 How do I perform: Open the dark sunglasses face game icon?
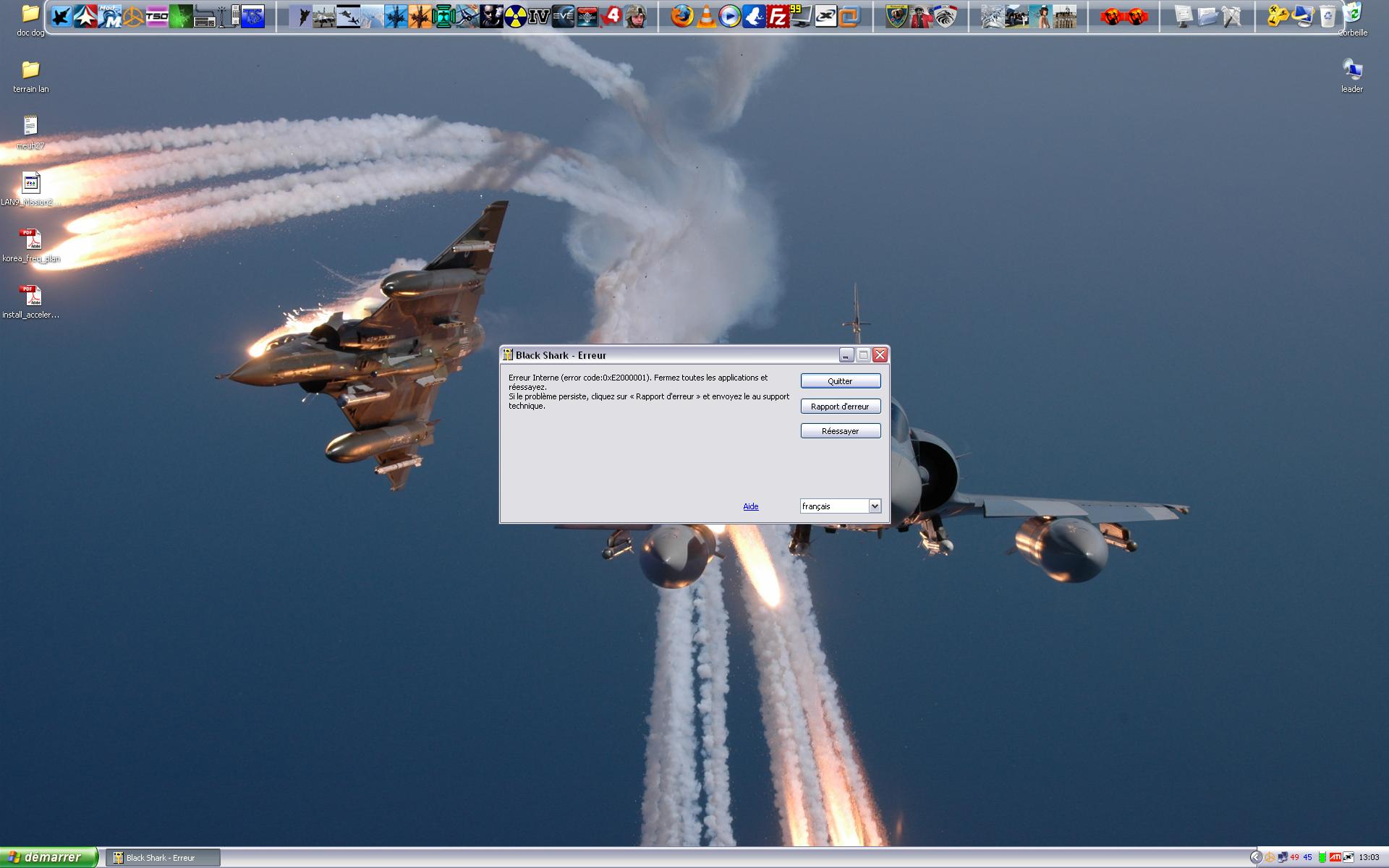(x=490, y=16)
